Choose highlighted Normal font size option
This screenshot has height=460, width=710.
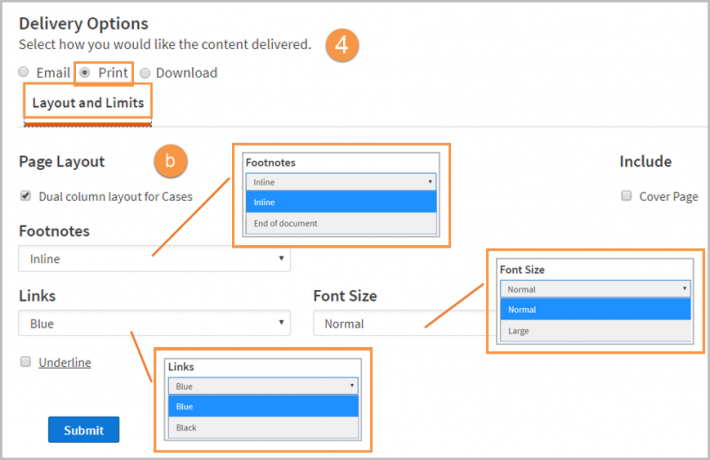[595, 310]
